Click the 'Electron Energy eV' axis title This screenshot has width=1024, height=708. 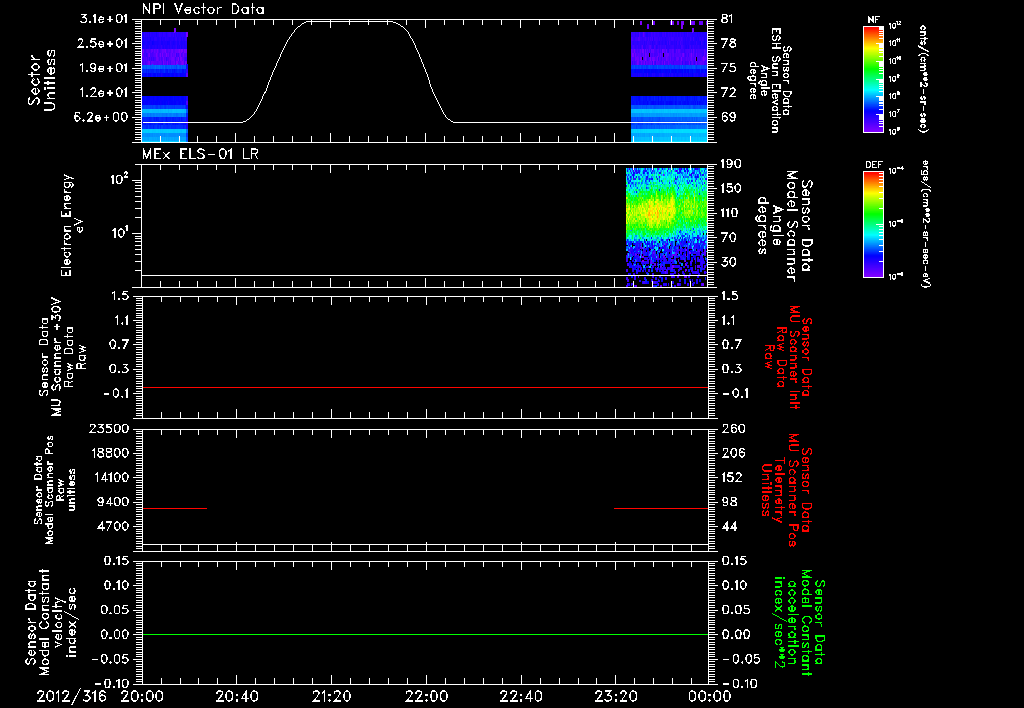(71, 225)
